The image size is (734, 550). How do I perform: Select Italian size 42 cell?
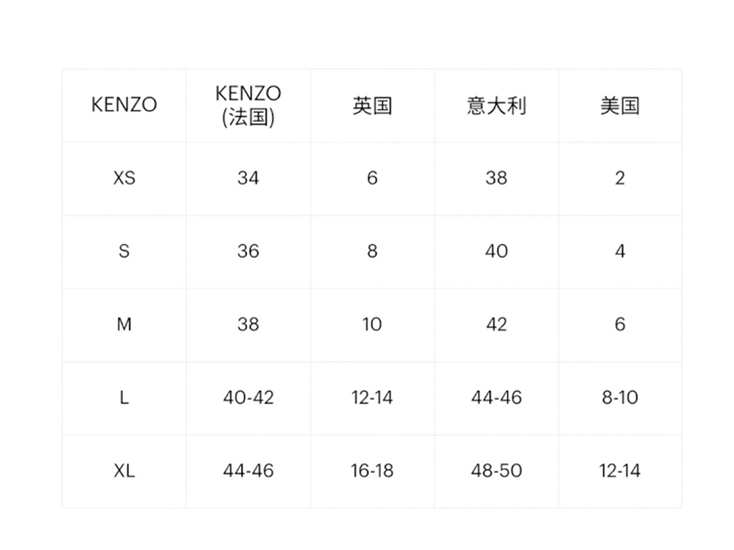coord(496,324)
